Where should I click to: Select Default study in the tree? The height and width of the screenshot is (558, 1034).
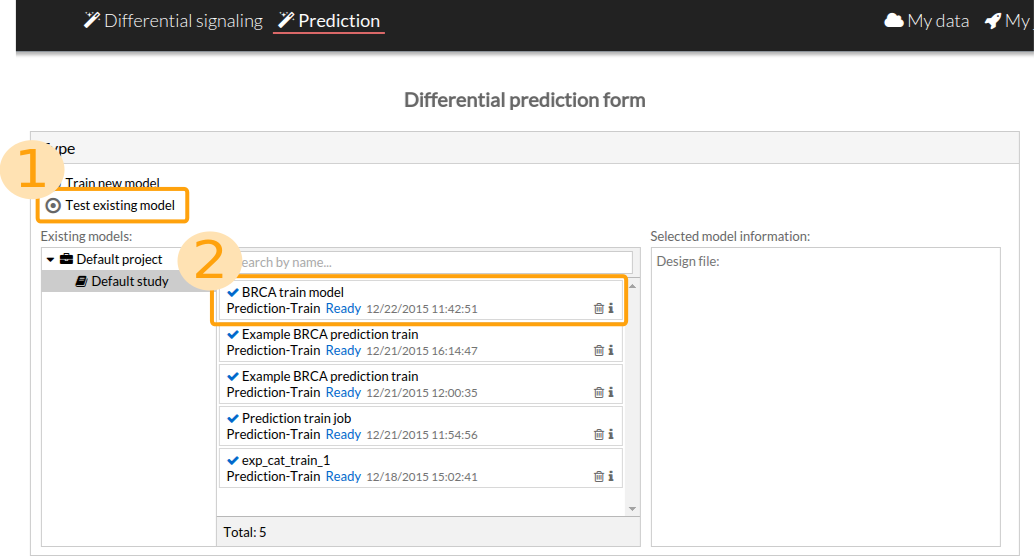129,281
